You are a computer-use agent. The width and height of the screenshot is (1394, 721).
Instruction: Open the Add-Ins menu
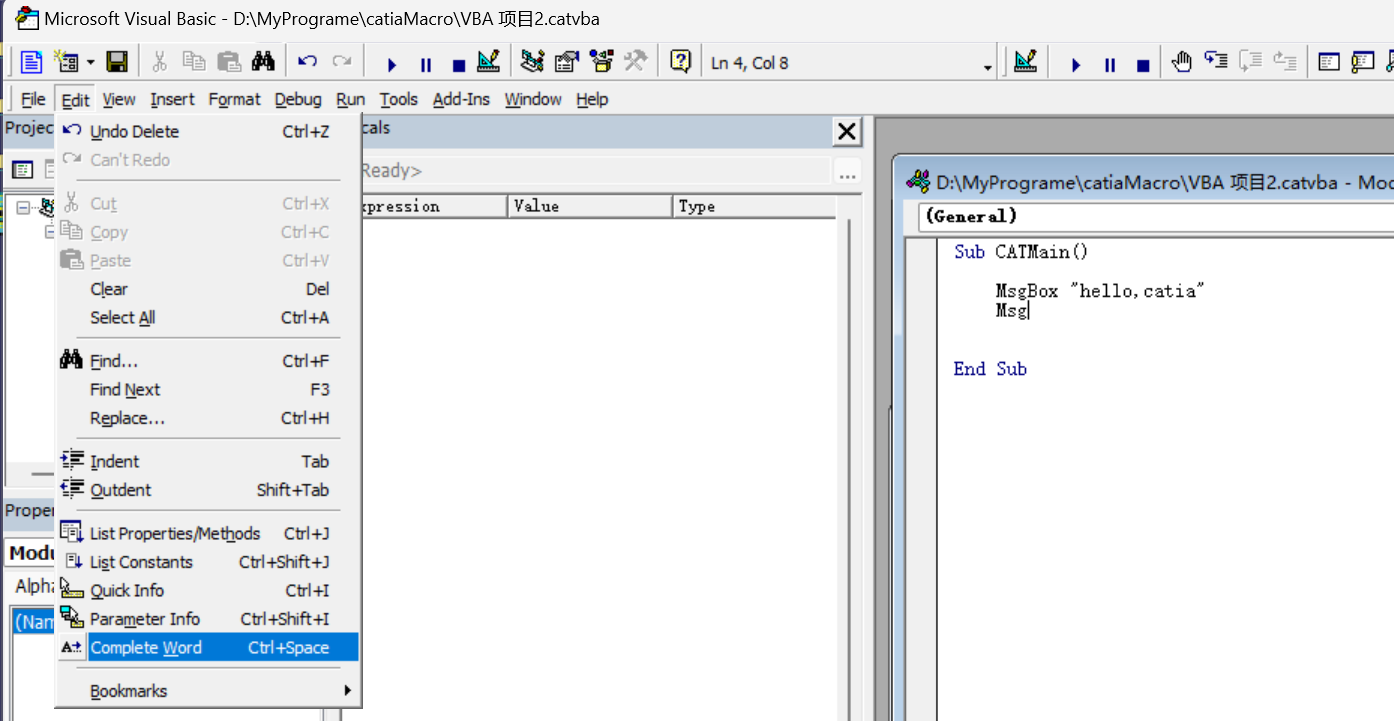(x=461, y=99)
